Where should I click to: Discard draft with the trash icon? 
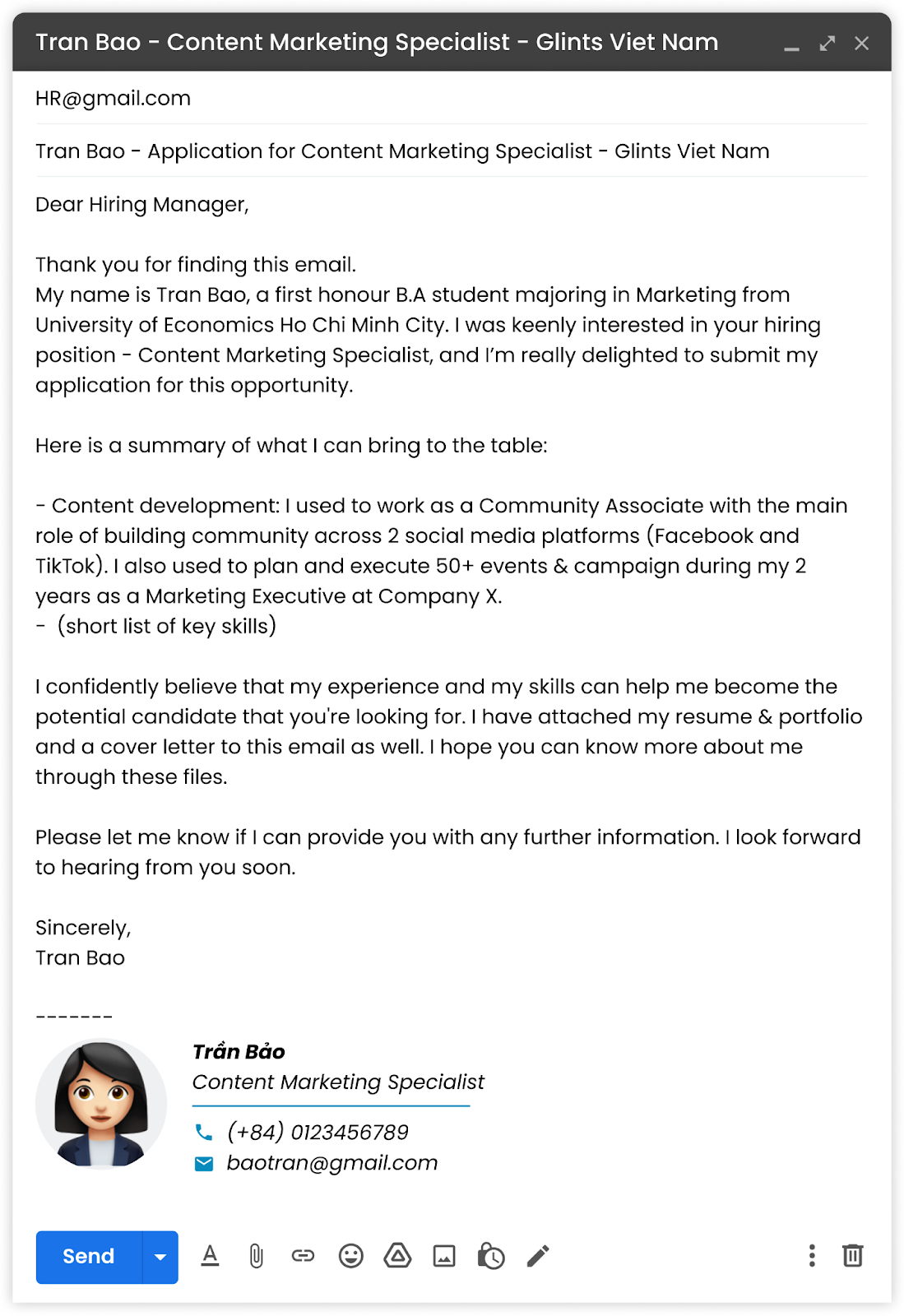point(853,1255)
